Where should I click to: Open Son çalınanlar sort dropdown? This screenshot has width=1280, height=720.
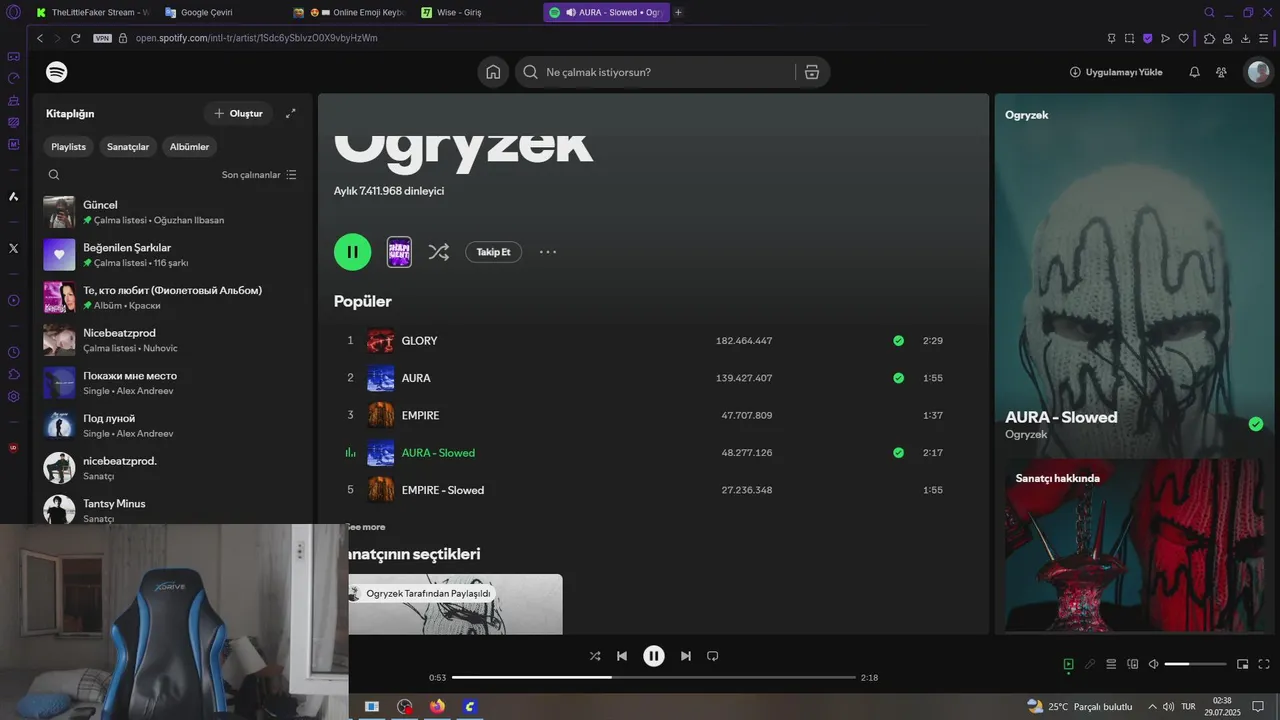tap(259, 174)
